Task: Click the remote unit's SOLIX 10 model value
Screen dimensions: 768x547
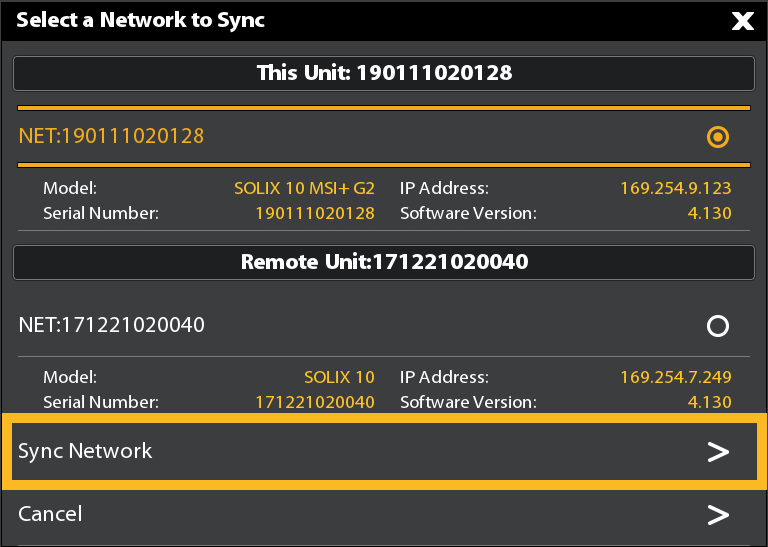Action: pos(339,377)
